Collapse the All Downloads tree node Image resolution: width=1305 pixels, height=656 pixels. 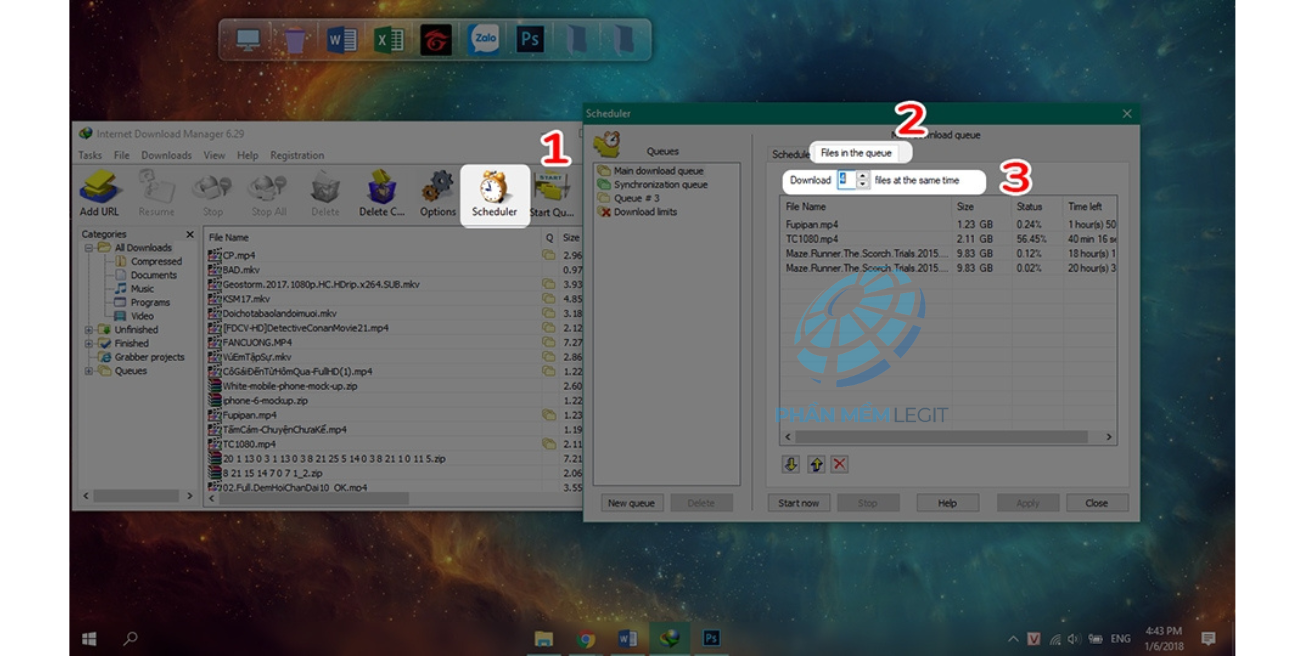coord(89,248)
